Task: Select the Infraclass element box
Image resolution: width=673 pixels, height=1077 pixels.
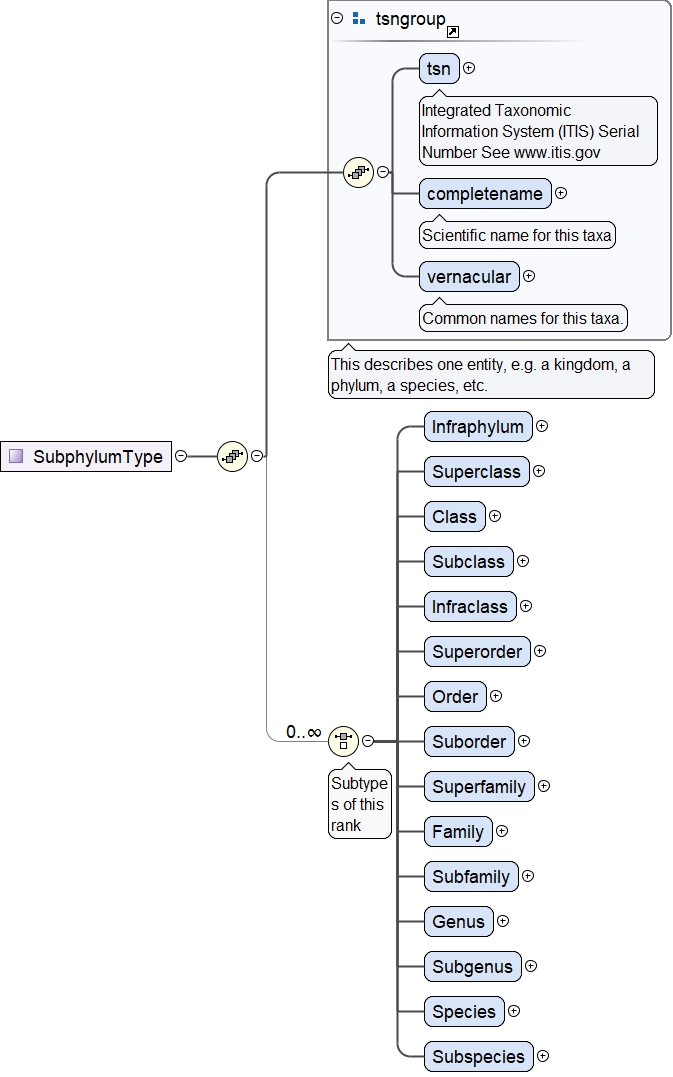Action: pyautogui.click(x=470, y=607)
